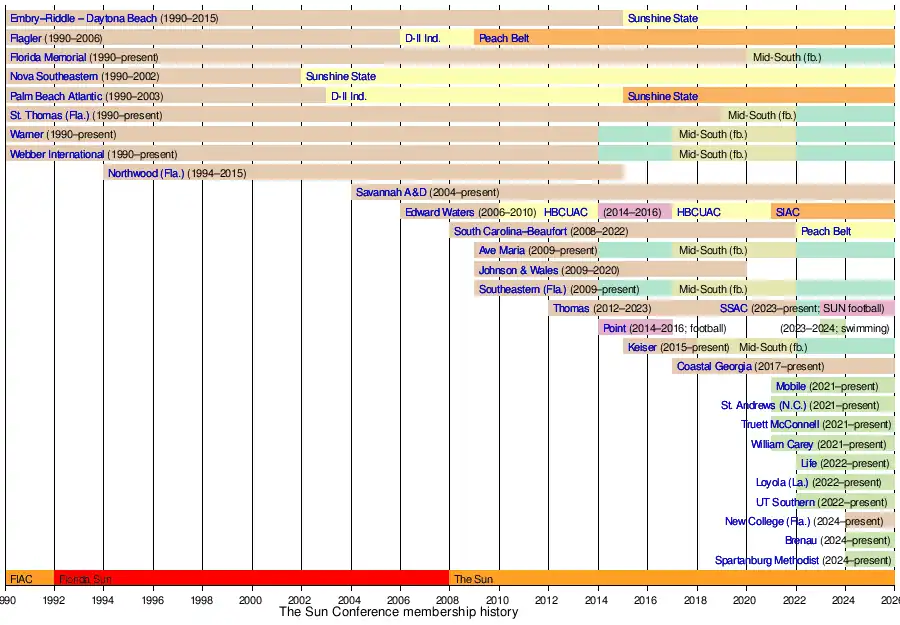Select the William Carey link
Viewport: 900px width, 625px height.
click(782, 444)
